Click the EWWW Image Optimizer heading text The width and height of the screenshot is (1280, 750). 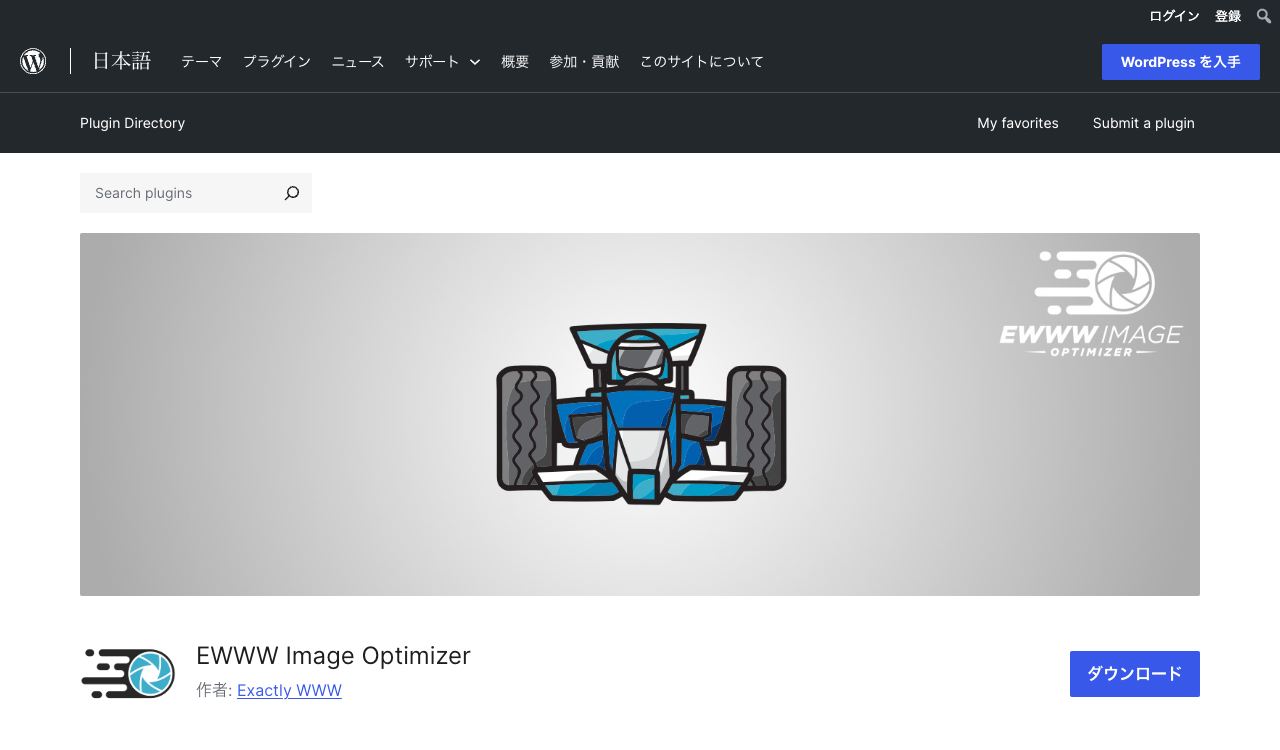[x=333, y=656]
